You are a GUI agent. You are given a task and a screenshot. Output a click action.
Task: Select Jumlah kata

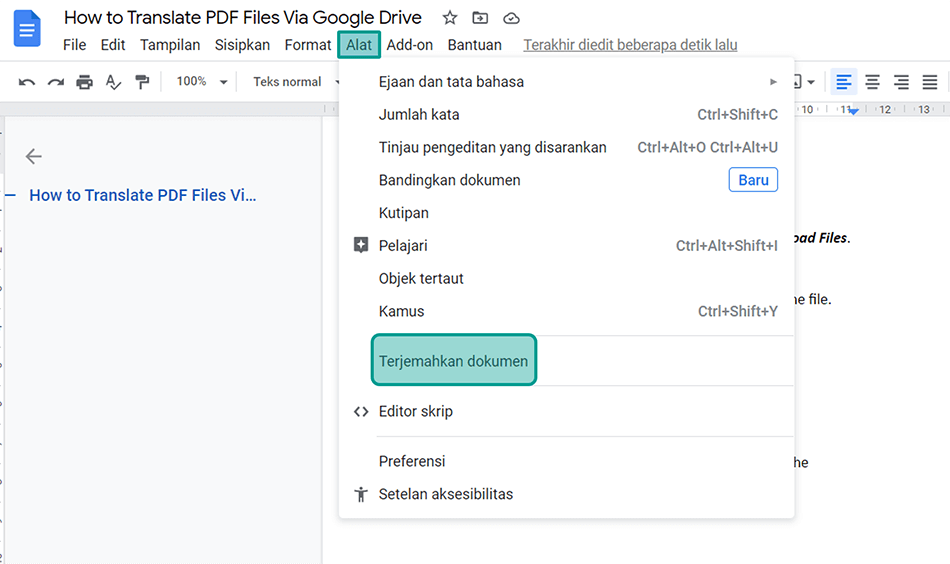click(x=566, y=114)
